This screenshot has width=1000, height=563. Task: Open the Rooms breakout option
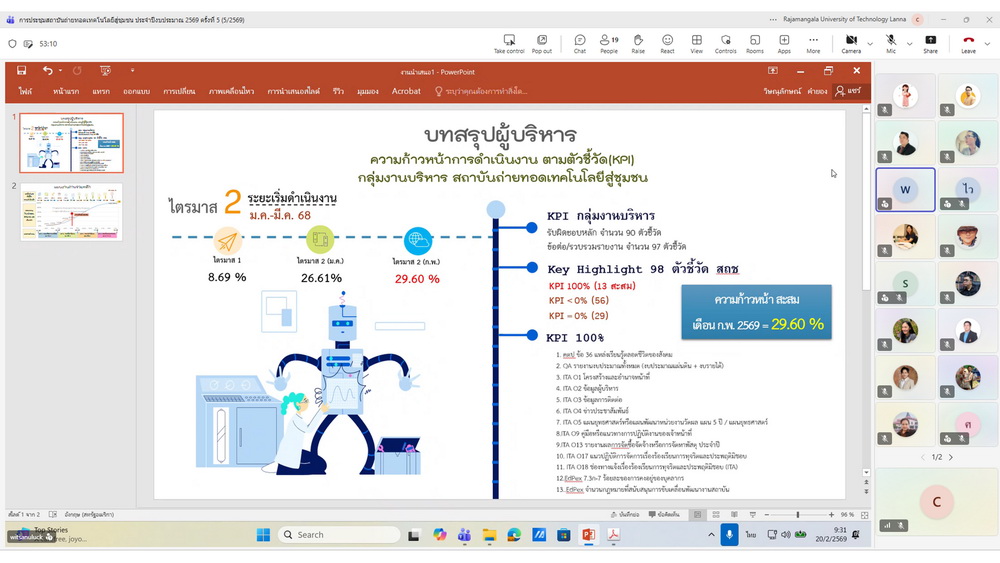(x=755, y=44)
